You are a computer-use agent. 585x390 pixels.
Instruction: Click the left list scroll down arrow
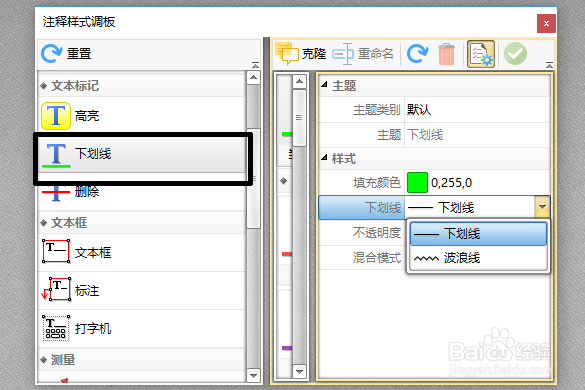coord(253,375)
